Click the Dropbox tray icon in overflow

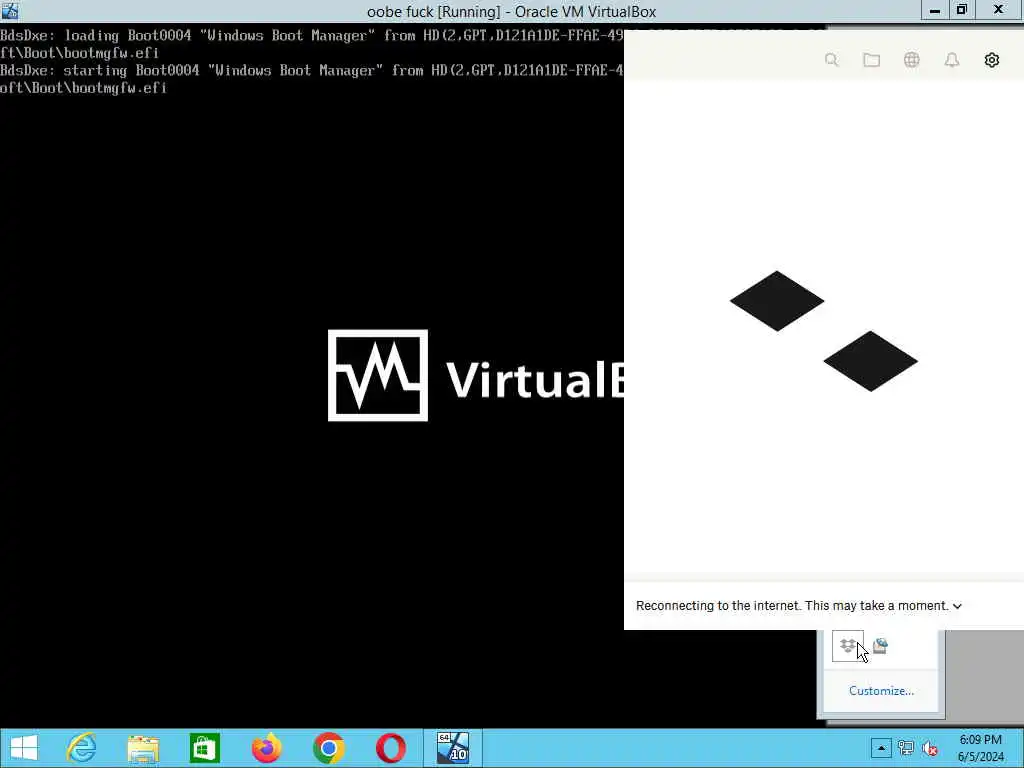pyautogui.click(x=848, y=646)
